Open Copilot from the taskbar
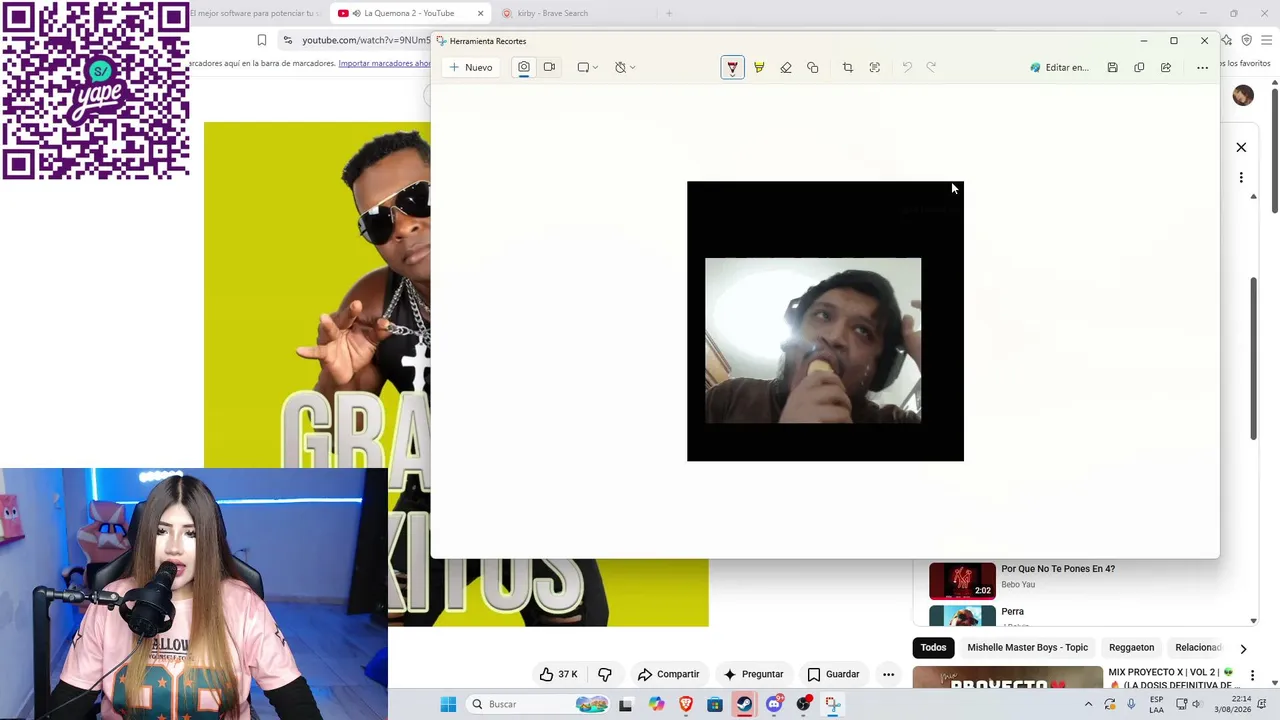 (x=656, y=704)
